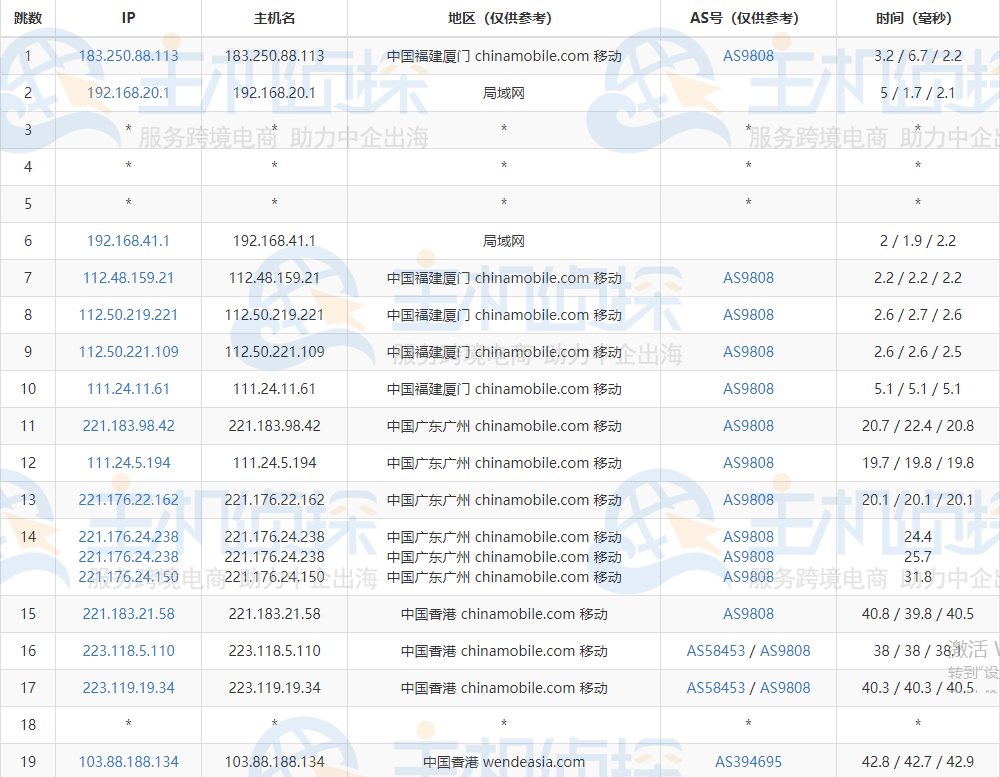Click the IP column header
The height and width of the screenshot is (777, 1000).
pos(128,17)
